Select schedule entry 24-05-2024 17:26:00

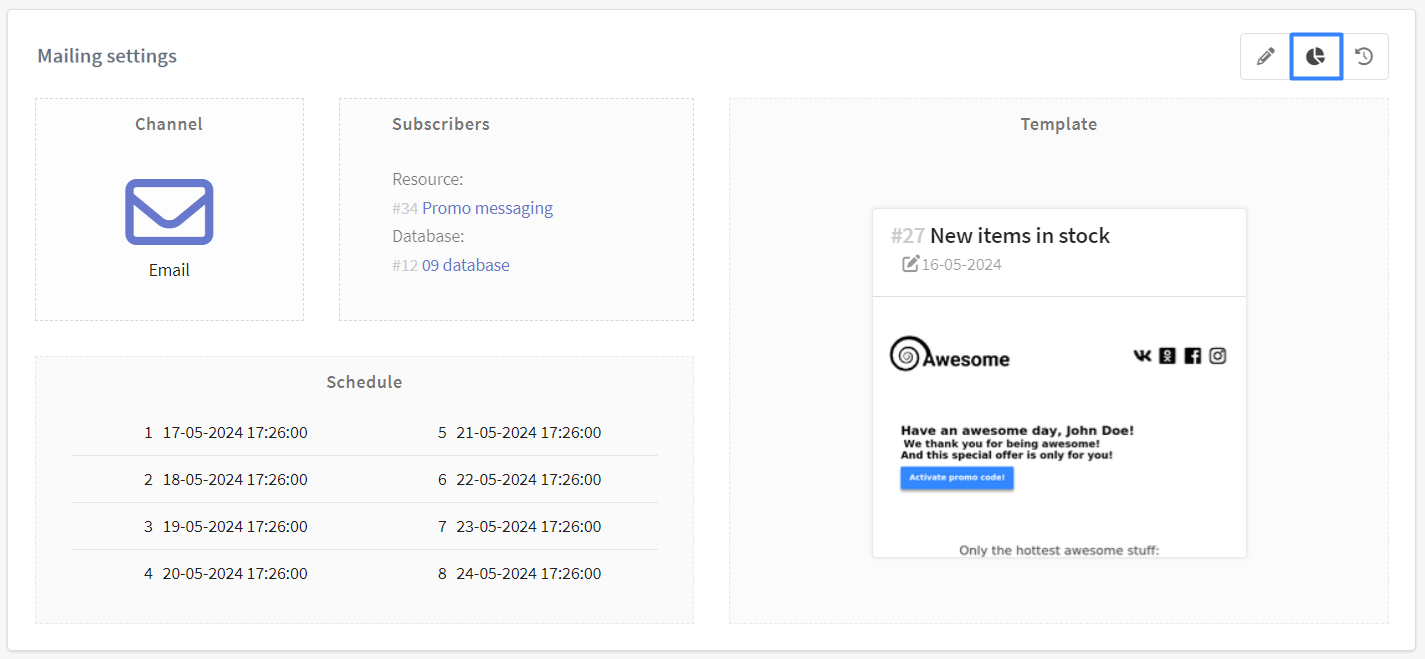(528, 574)
